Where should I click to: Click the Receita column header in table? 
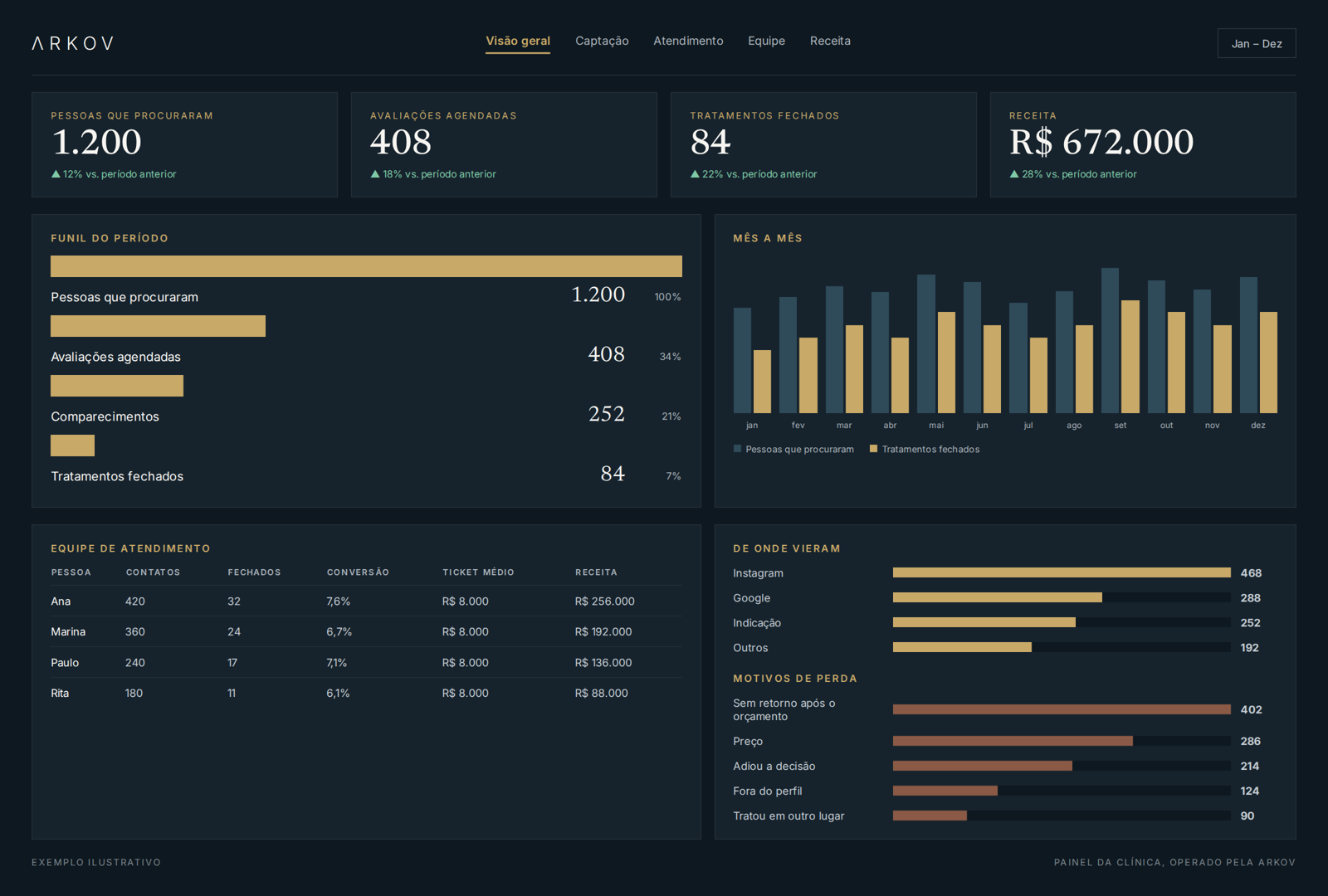click(596, 572)
